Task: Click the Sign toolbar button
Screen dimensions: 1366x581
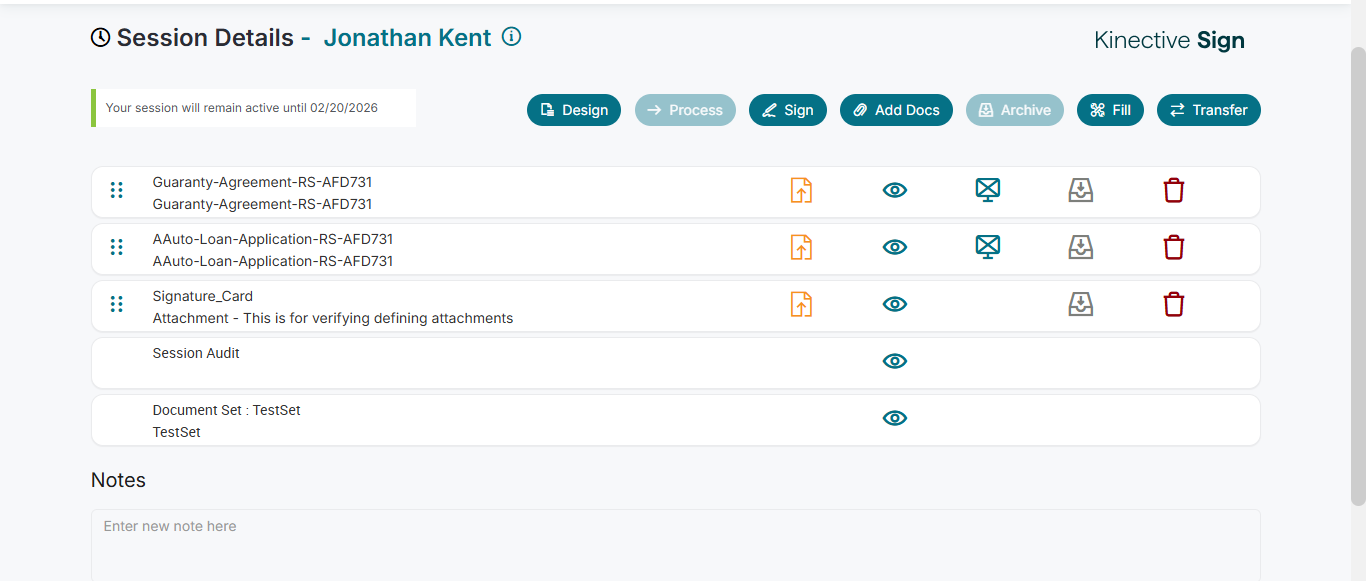Action: pos(788,110)
